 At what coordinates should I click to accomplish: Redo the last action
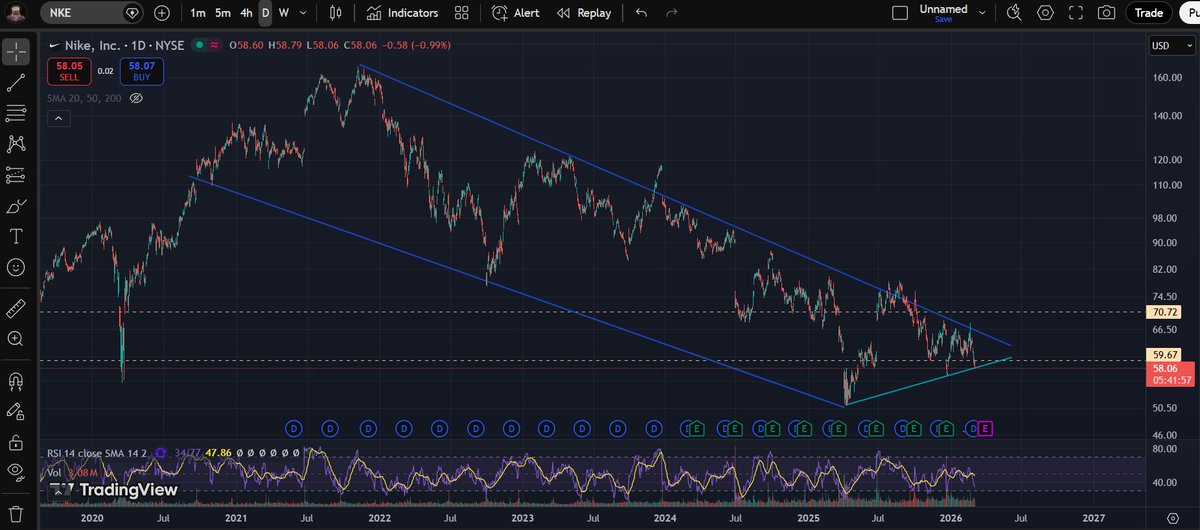[671, 13]
